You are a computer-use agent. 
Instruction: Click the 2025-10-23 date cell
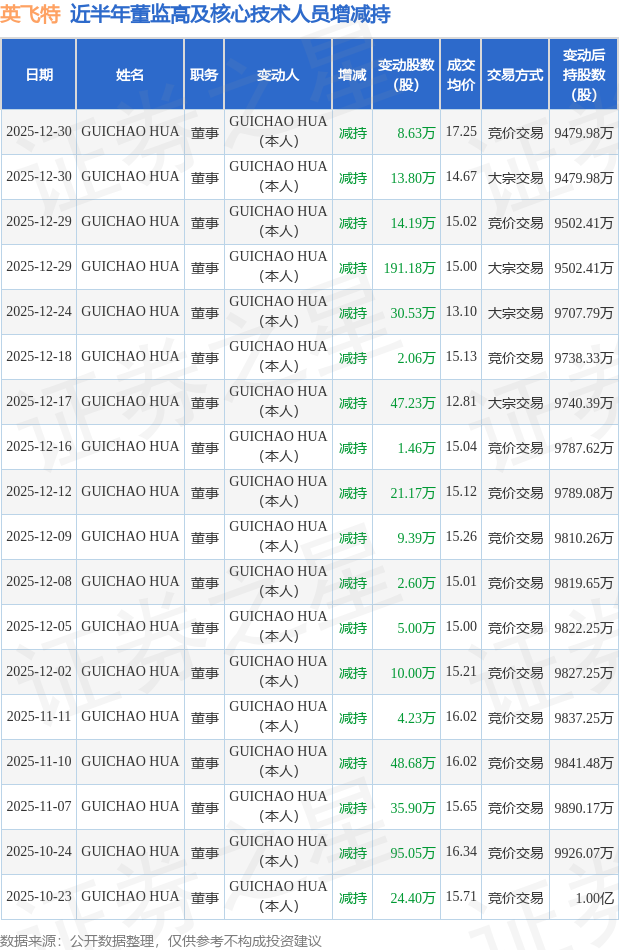tap(39, 897)
